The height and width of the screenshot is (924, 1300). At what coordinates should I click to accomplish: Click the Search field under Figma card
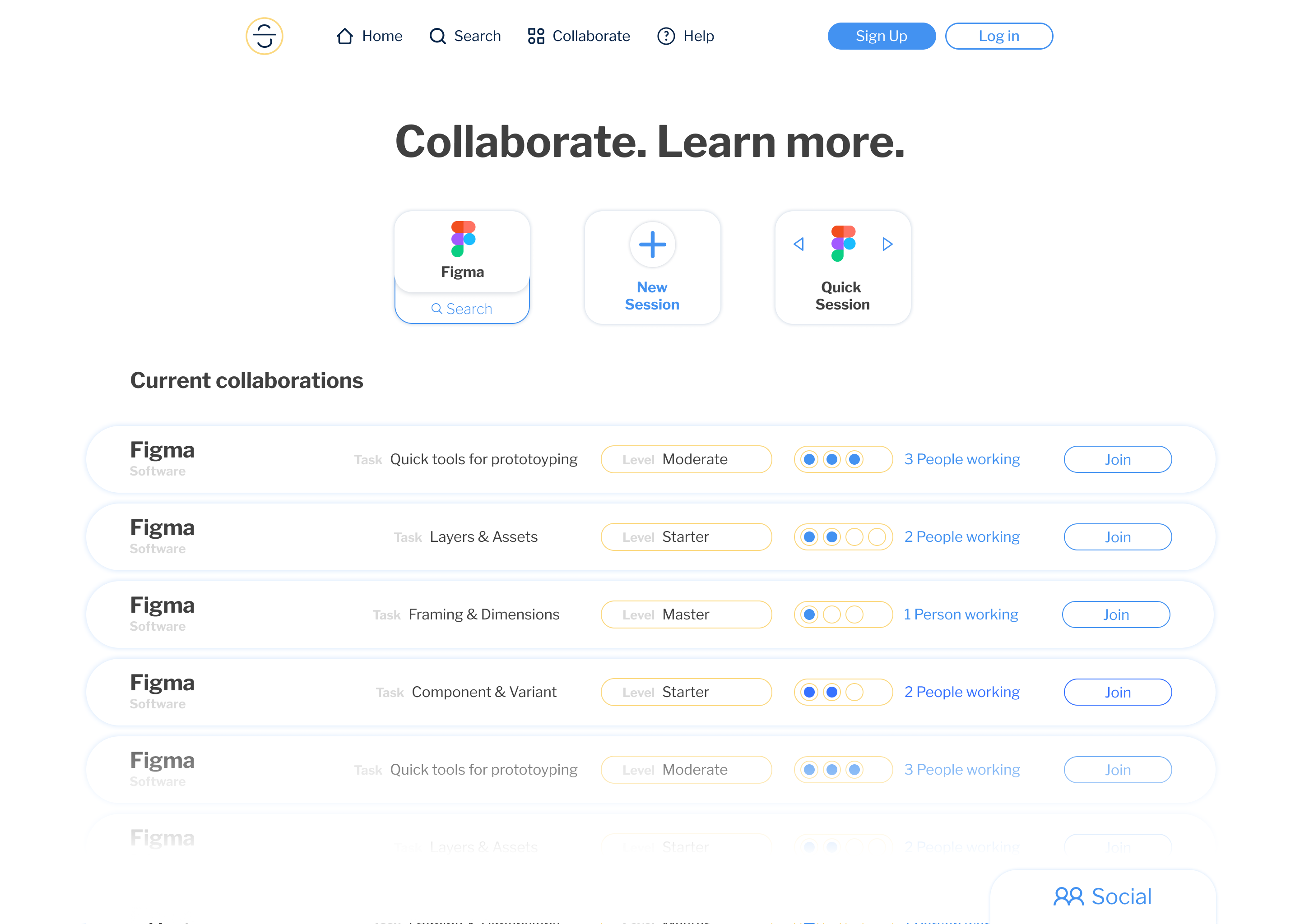point(462,309)
